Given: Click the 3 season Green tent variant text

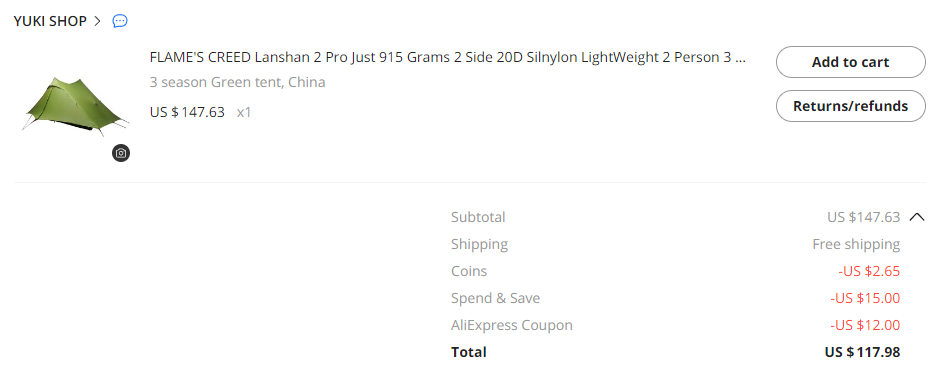Looking at the screenshot, I should (x=237, y=82).
